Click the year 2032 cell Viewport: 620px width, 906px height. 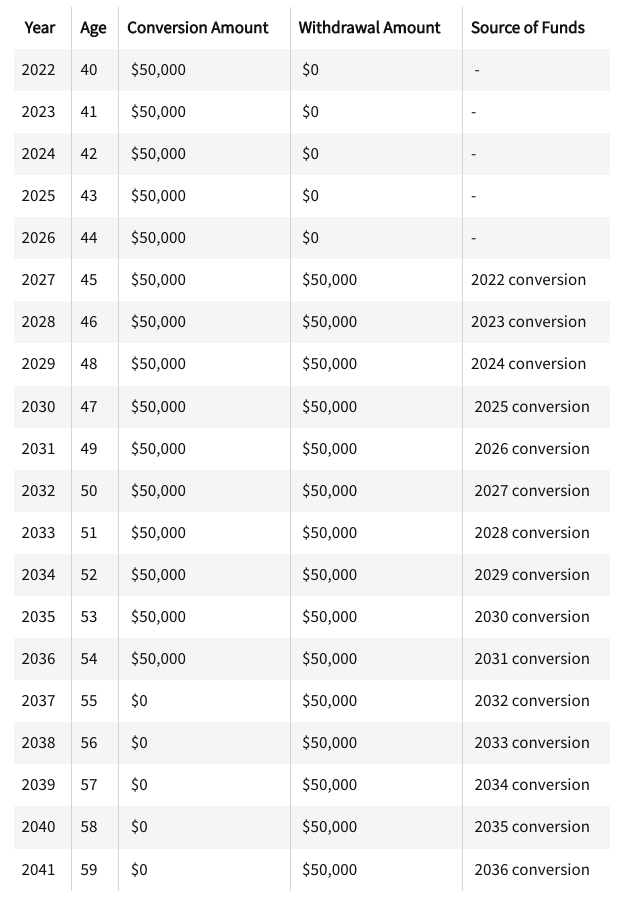point(39,491)
